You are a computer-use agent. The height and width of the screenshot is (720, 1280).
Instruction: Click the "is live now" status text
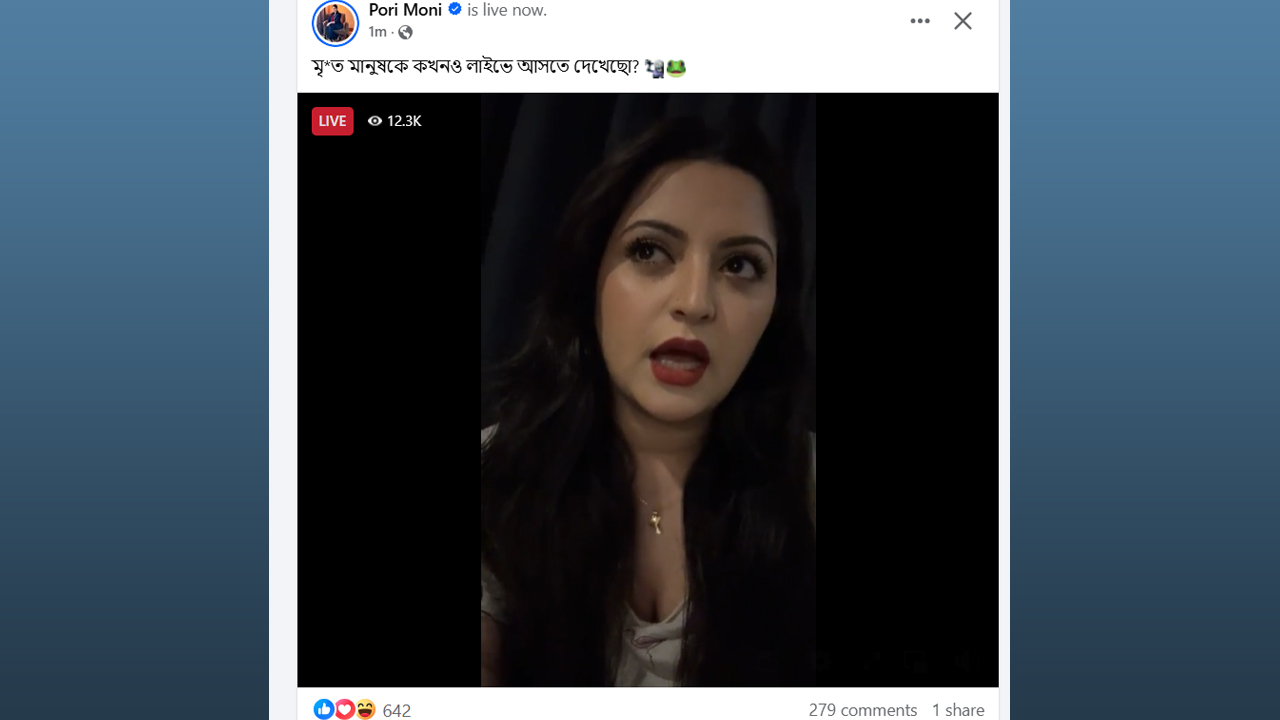pos(507,10)
